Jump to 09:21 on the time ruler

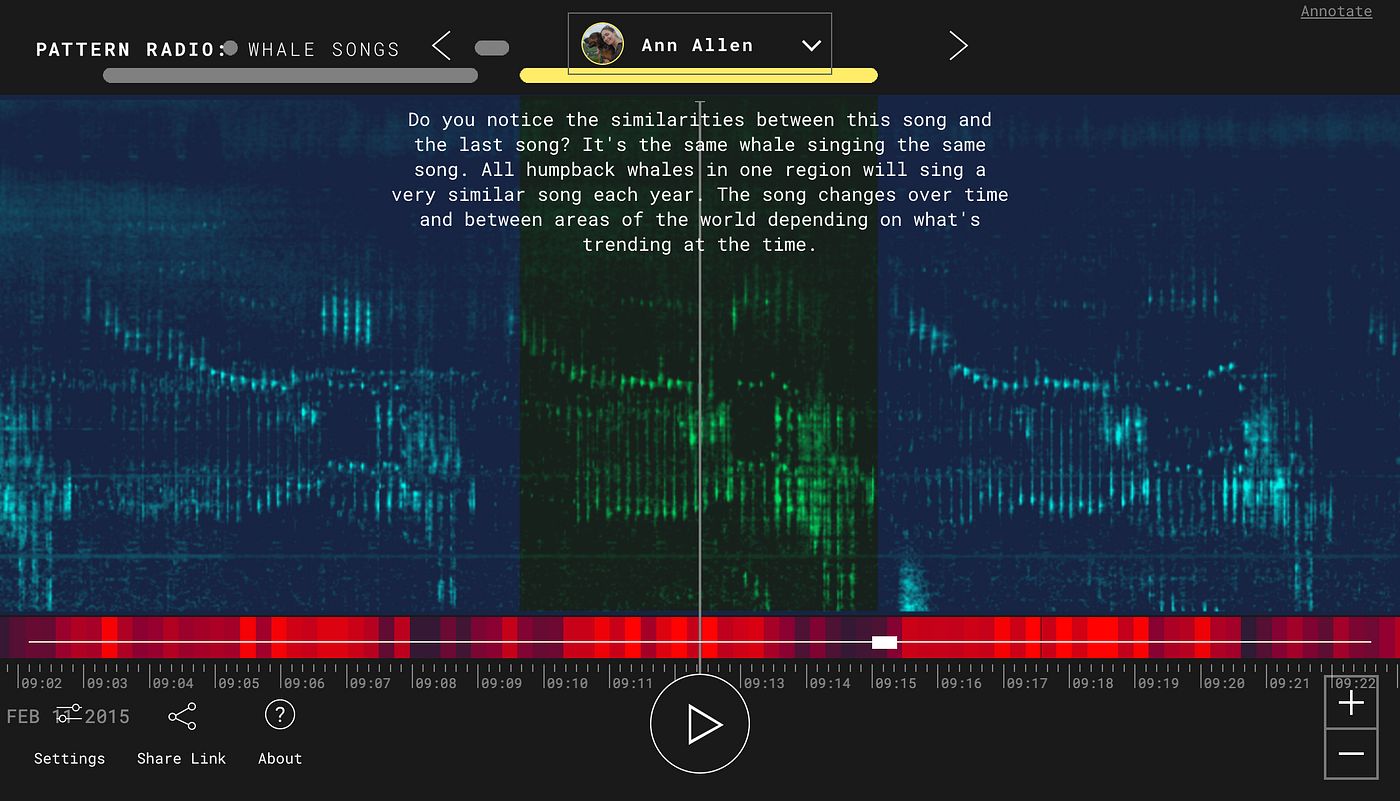click(x=1289, y=683)
